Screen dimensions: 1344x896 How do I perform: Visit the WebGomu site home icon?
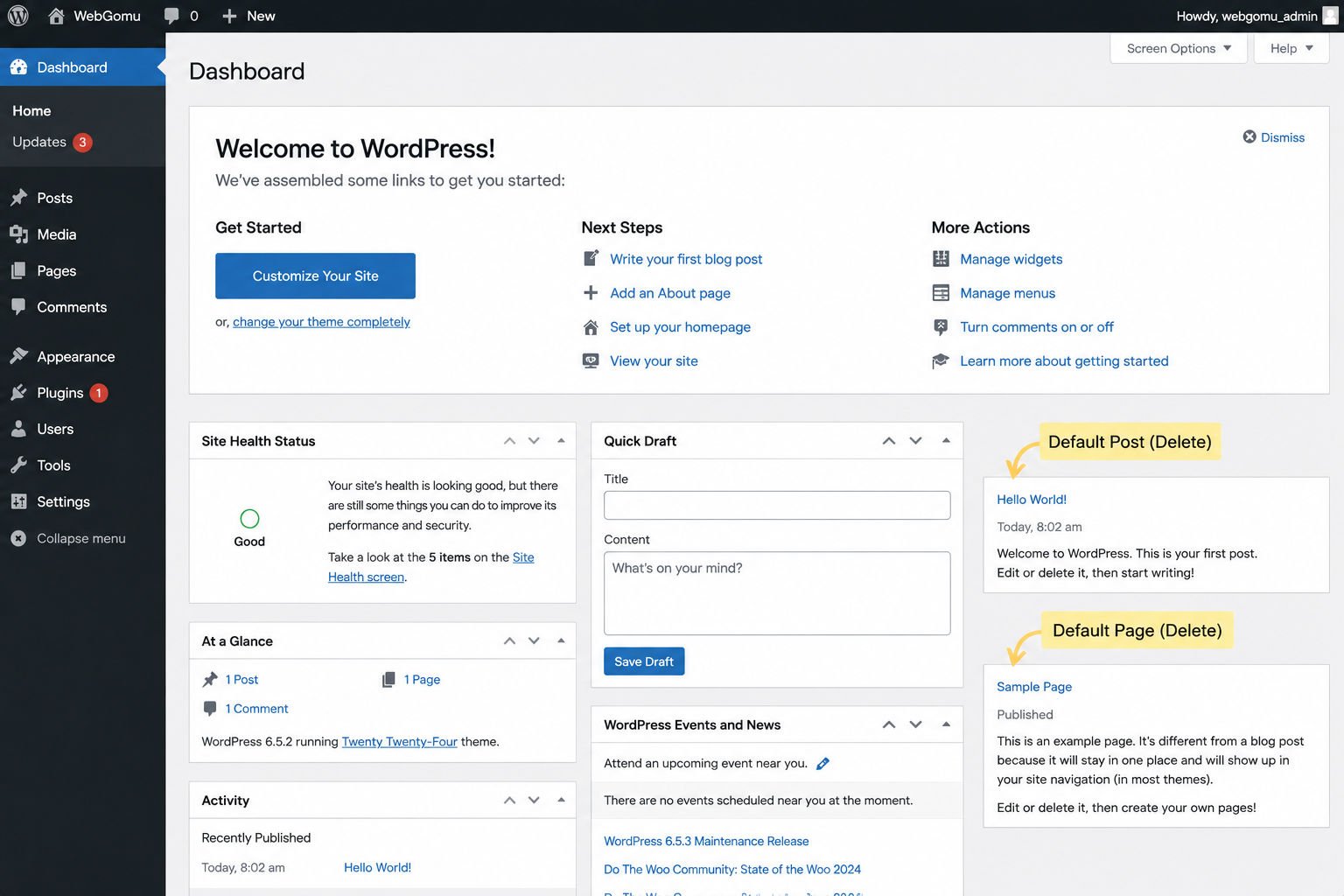coord(56,16)
